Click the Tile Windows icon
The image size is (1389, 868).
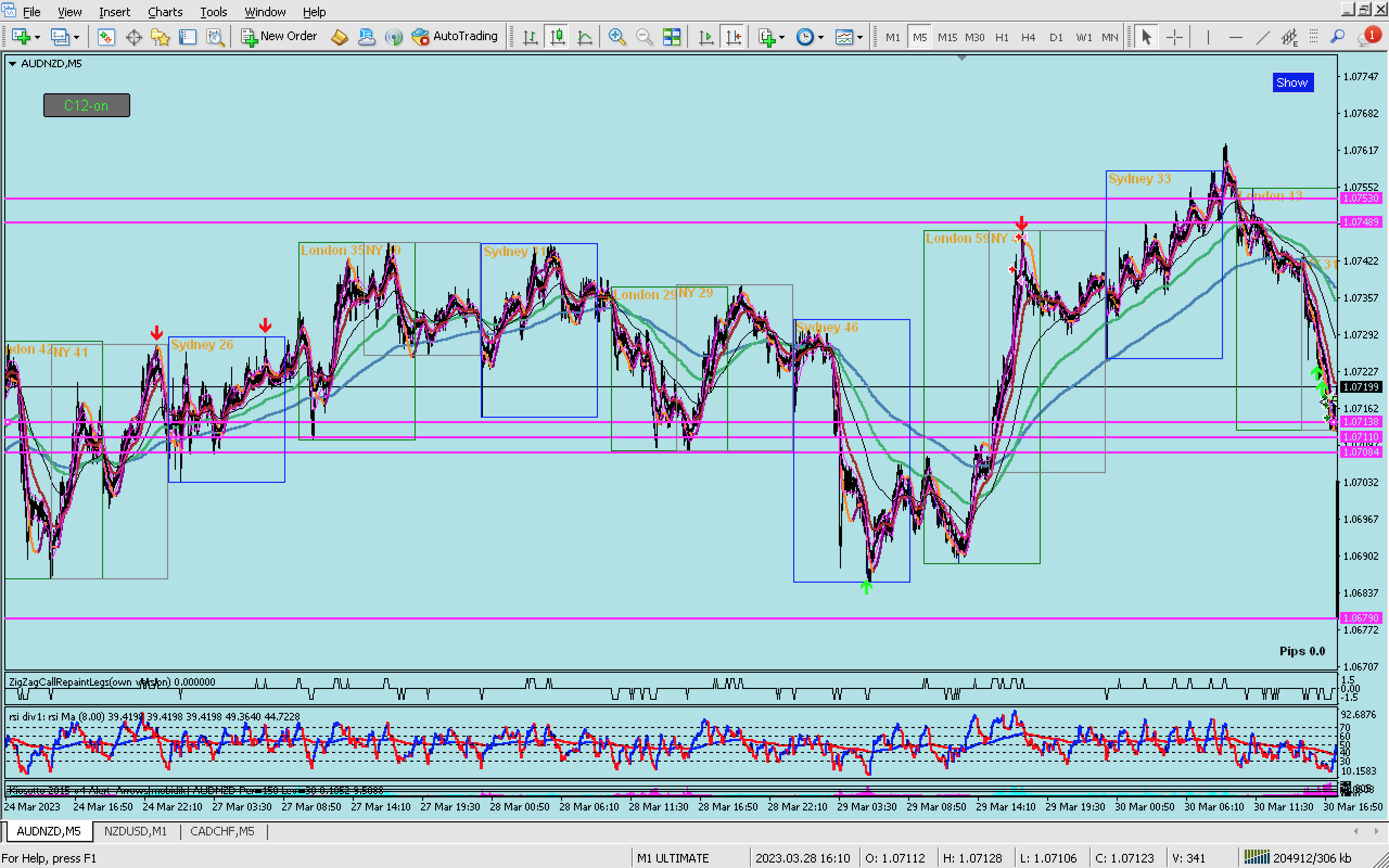pos(671,37)
